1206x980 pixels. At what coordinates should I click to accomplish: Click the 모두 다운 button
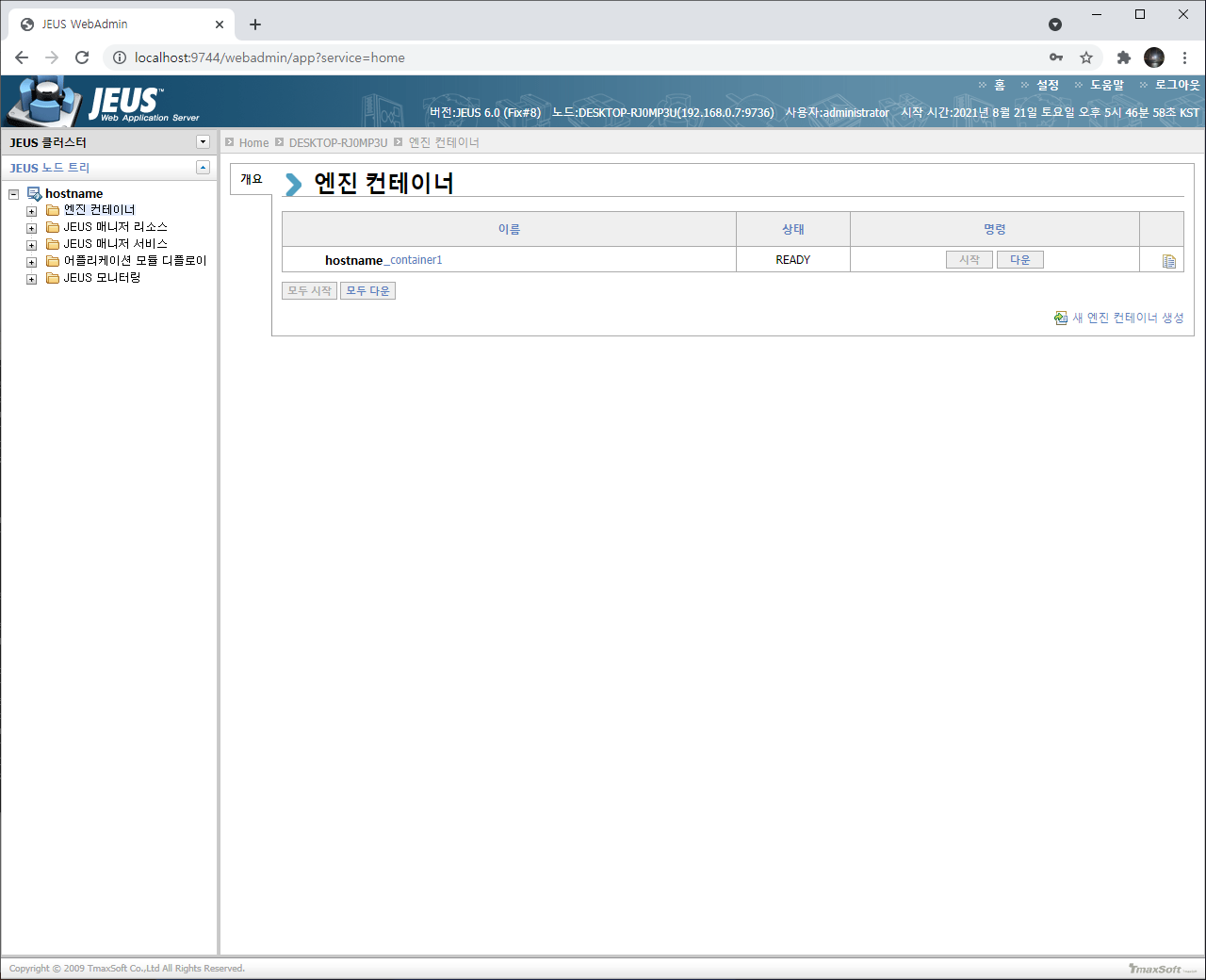click(x=367, y=290)
